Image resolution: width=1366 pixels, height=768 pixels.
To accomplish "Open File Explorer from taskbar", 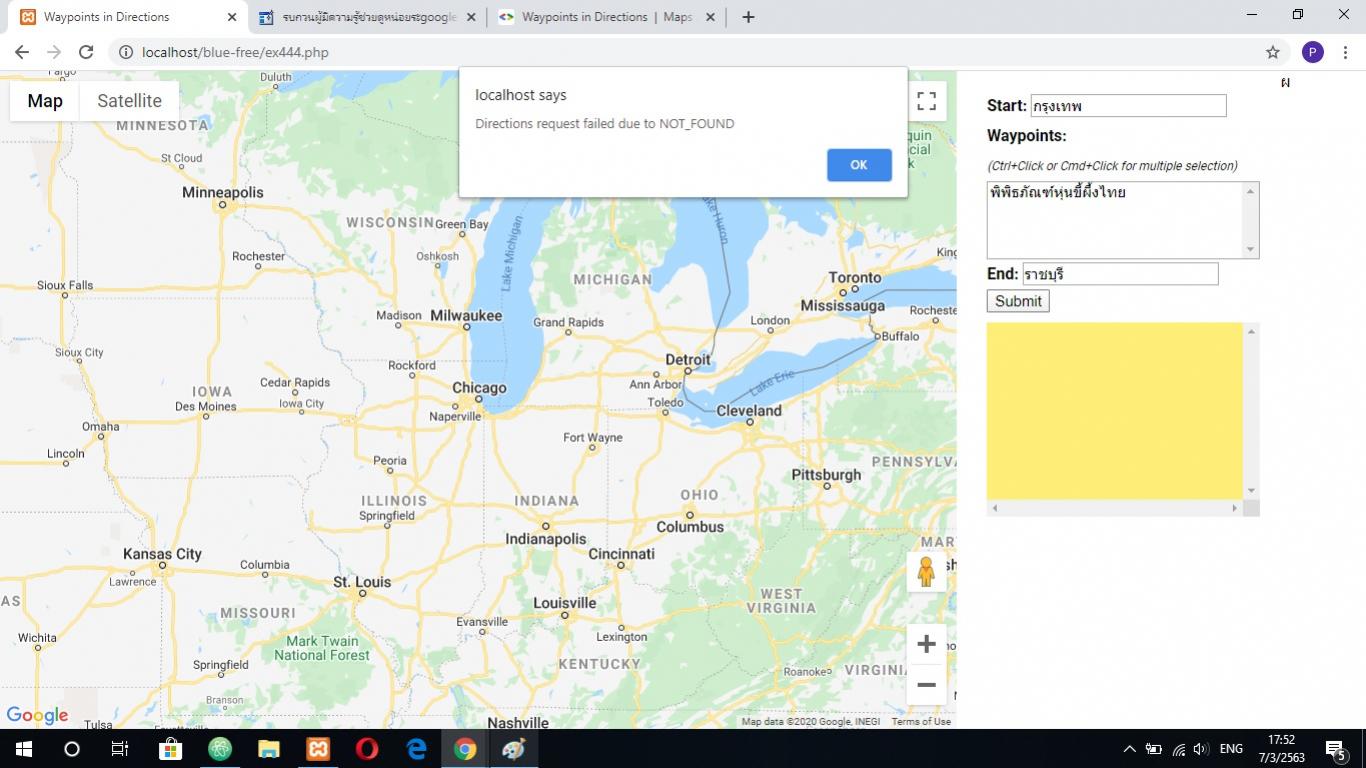I will [x=268, y=749].
